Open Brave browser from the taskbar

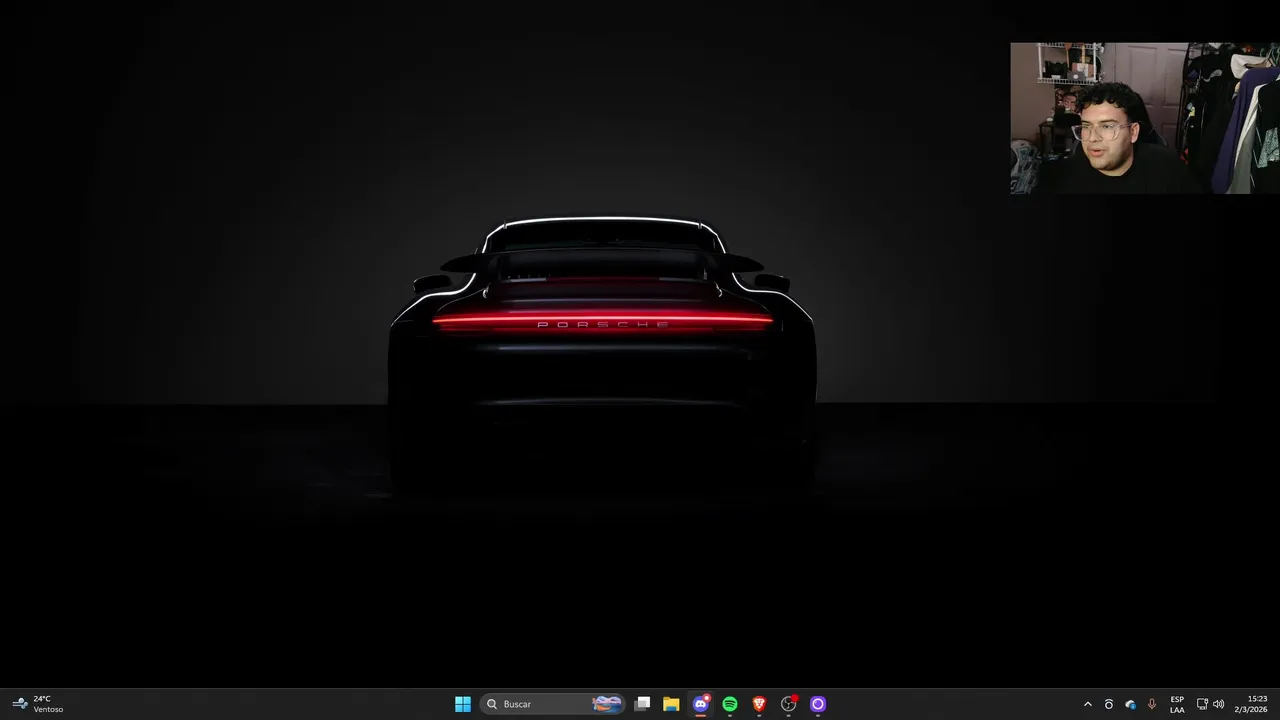[x=759, y=704]
